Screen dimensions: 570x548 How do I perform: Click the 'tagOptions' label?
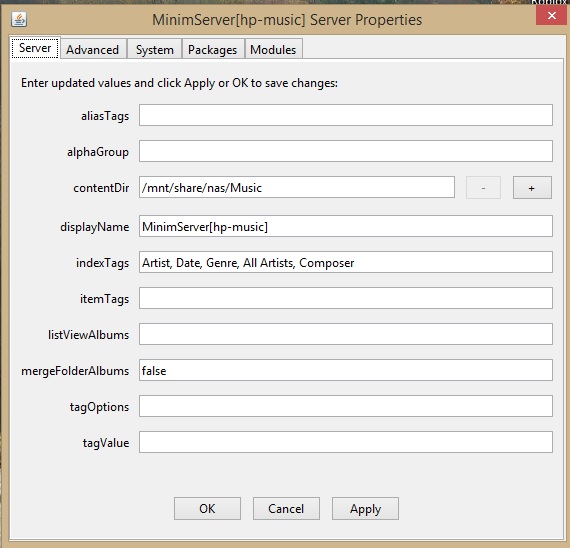click(99, 407)
